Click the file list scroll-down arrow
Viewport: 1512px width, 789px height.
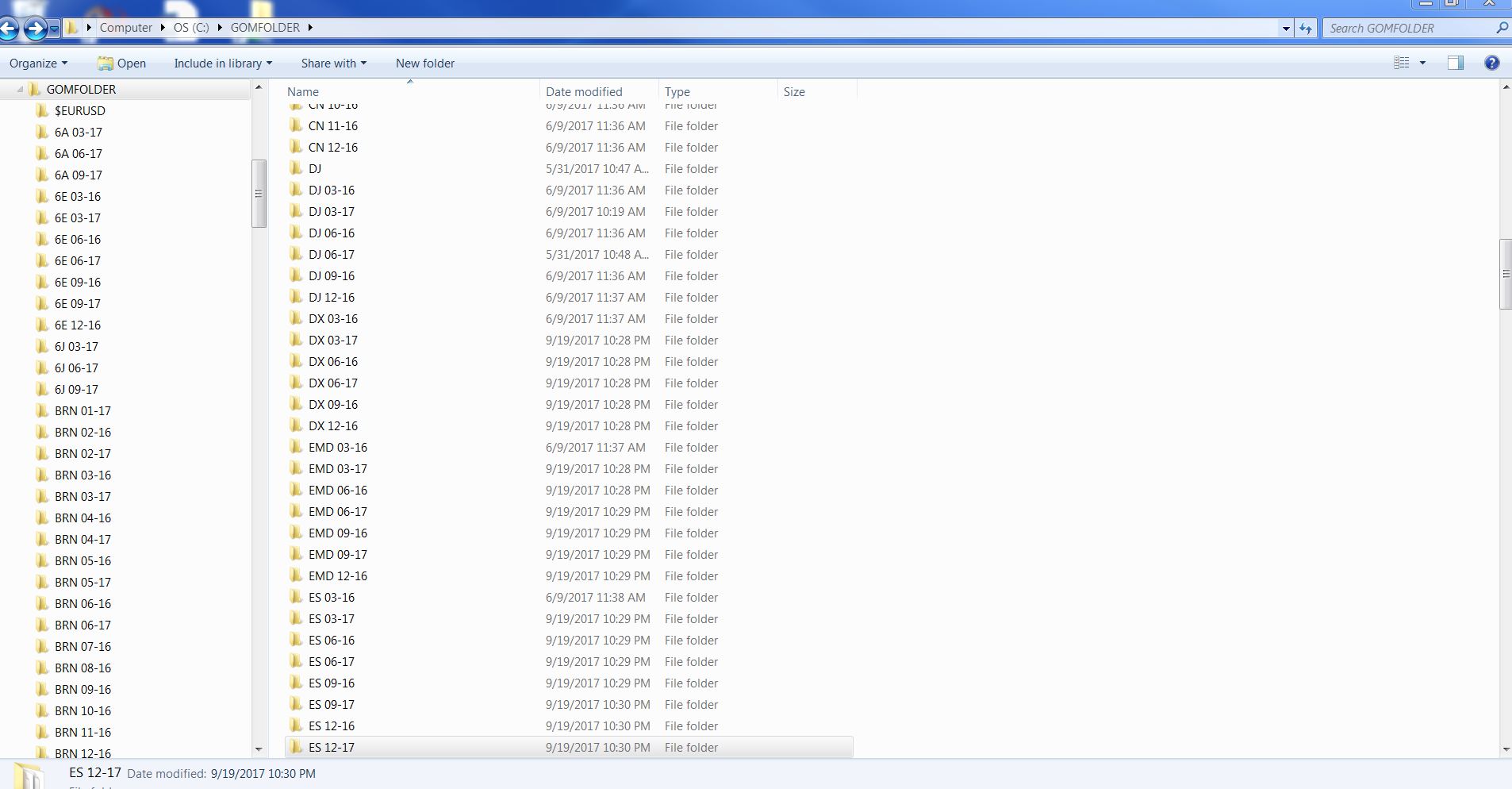tap(1505, 749)
